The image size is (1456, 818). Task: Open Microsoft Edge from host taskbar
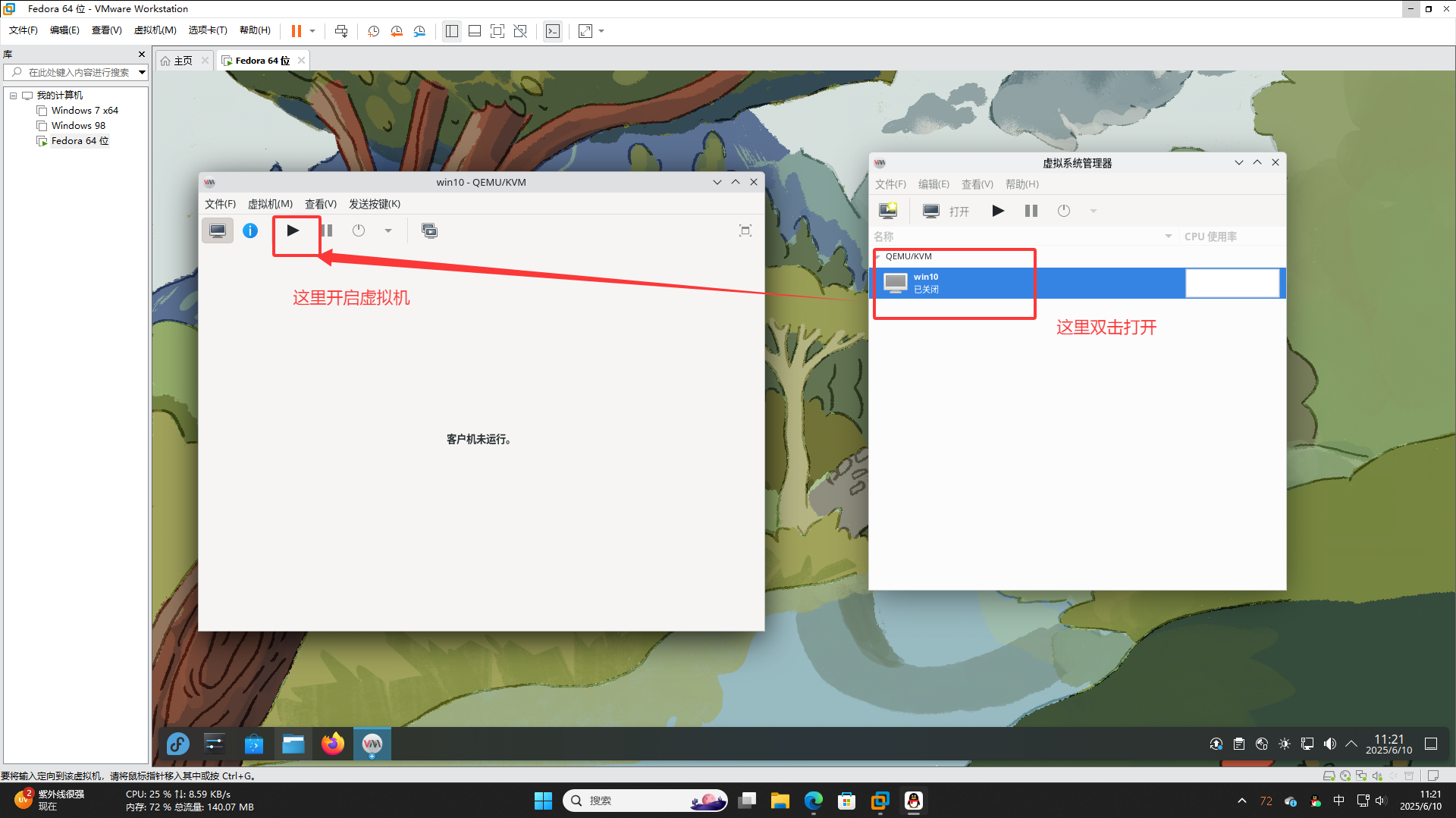point(814,801)
